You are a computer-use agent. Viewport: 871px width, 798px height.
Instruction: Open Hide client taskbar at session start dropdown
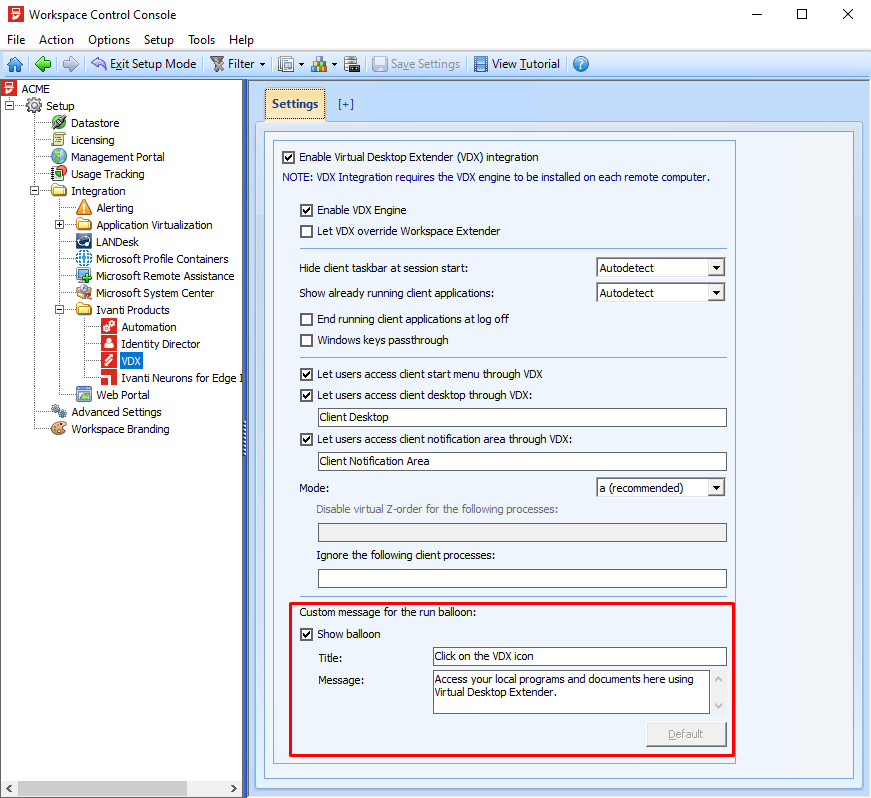660,268
